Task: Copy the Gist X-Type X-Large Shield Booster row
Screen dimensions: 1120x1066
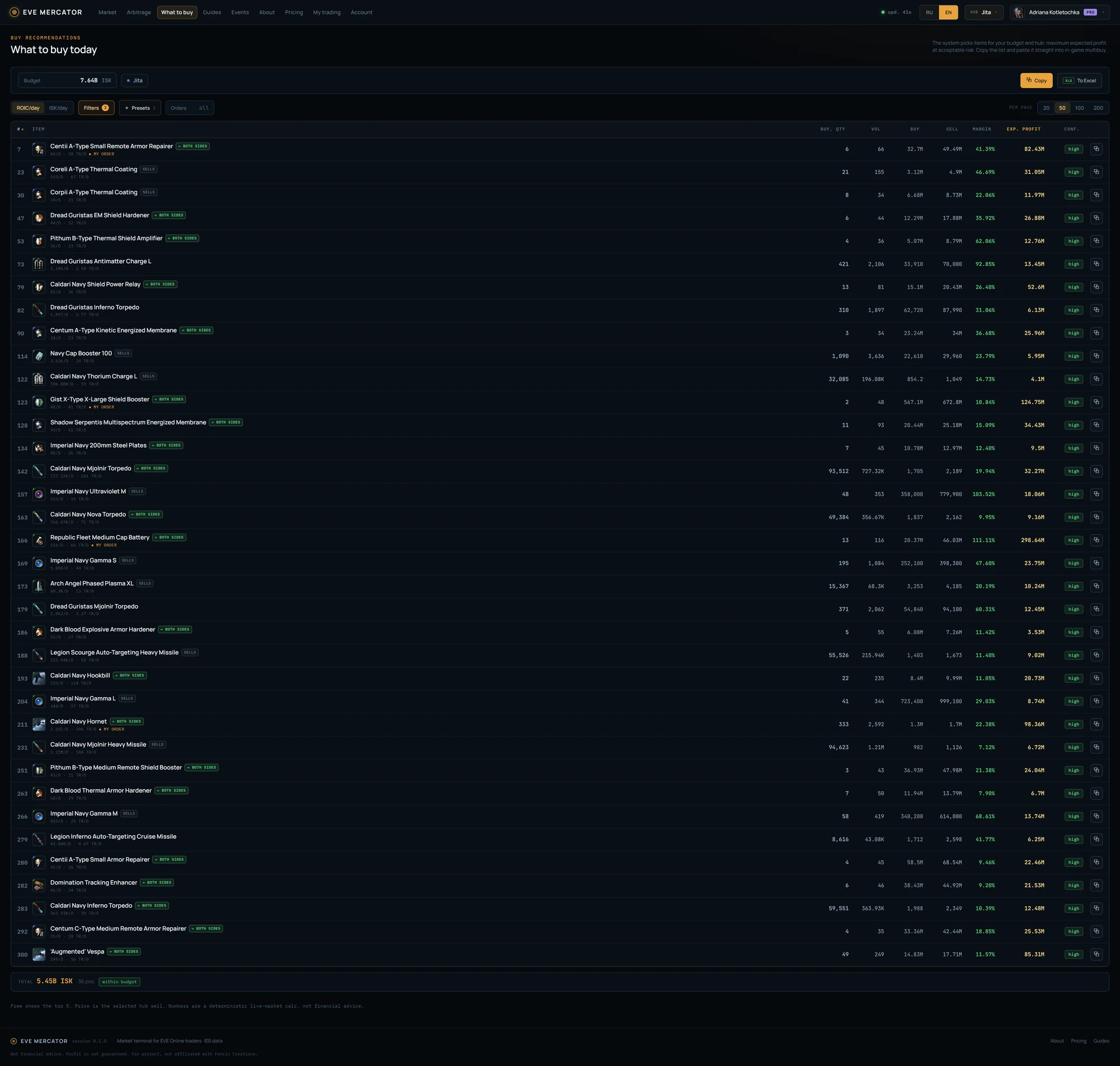Action: coord(1096,402)
